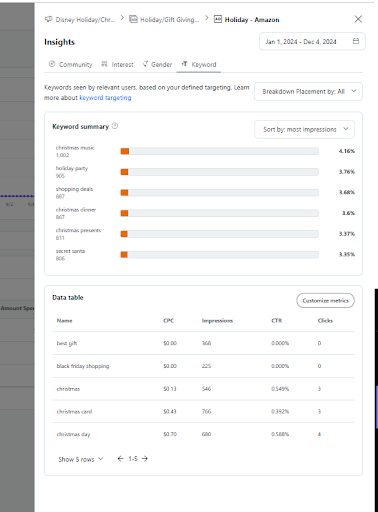378x512 pixels.
Task: Select the best gift row name
Action: click(67, 343)
